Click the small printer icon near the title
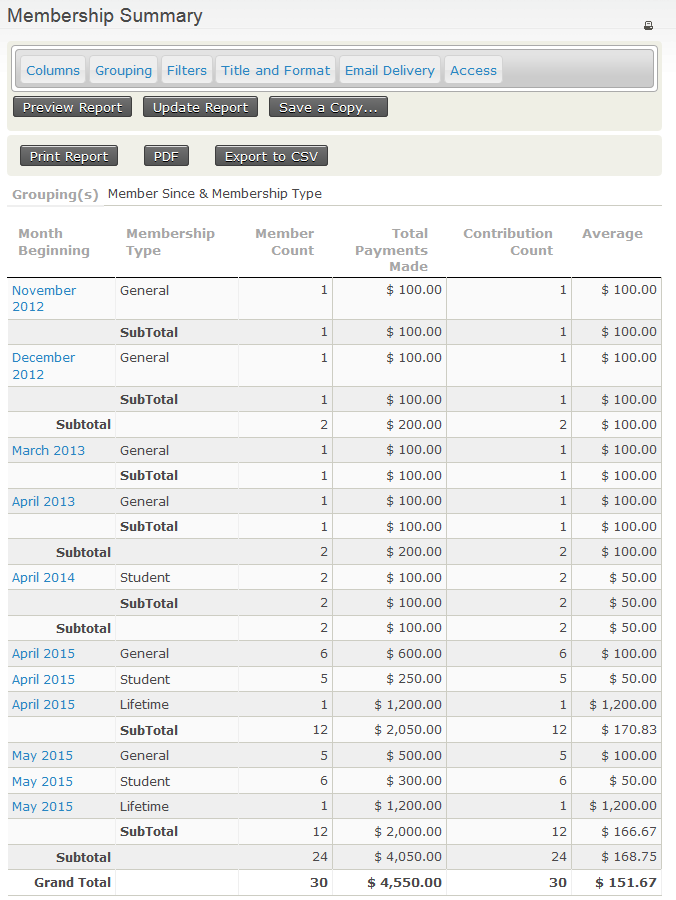The height and width of the screenshot is (900, 676). [648, 26]
